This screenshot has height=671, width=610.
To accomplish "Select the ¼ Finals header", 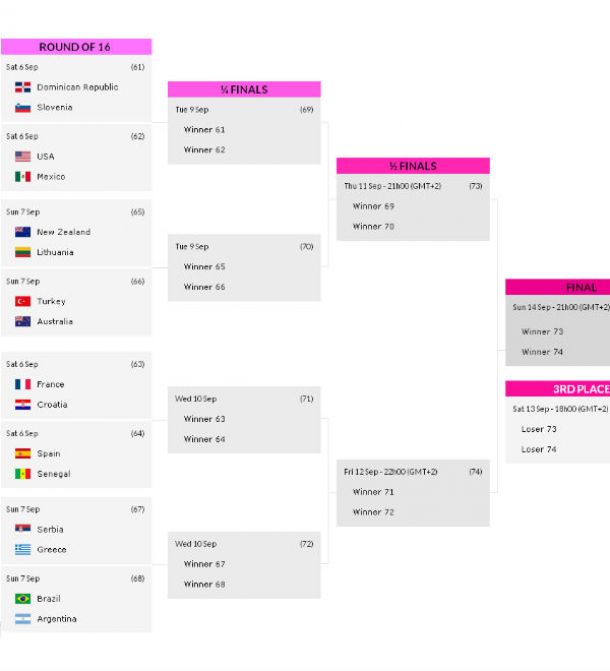I will (244, 89).
